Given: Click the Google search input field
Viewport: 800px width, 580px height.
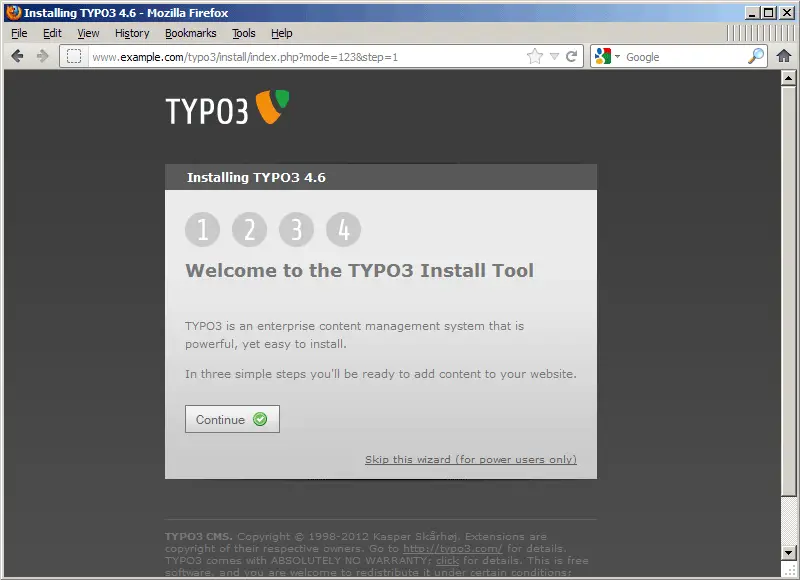Looking at the screenshot, I should pos(685,57).
